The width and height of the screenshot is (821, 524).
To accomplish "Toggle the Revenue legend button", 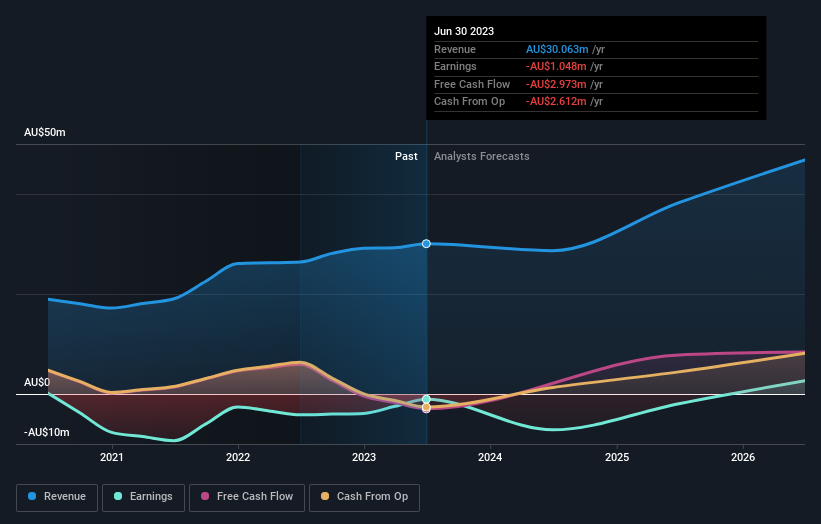I will 57,497.
